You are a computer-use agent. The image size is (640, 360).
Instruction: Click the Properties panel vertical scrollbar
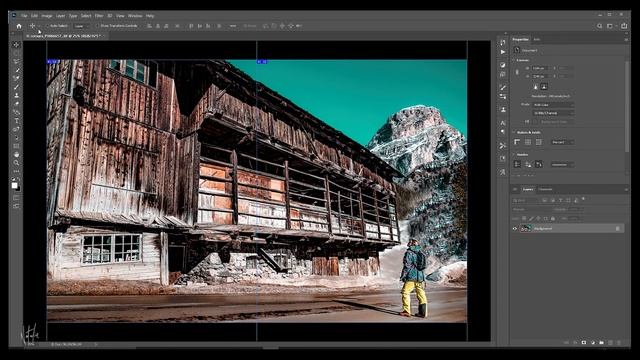(x=627, y=106)
